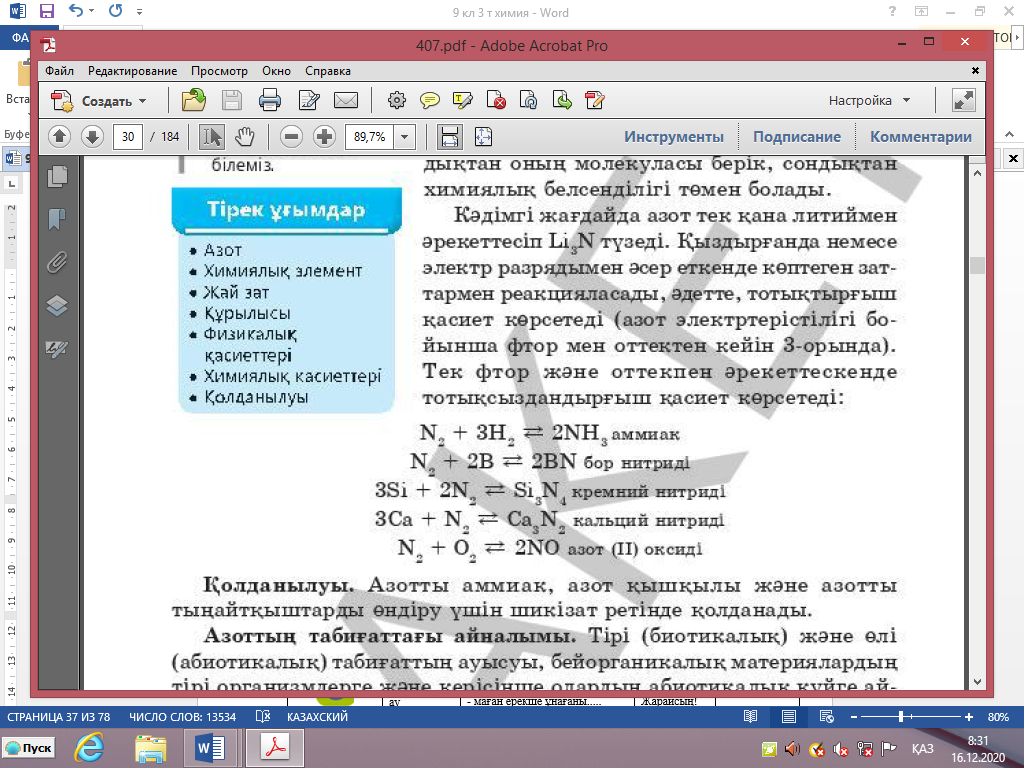This screenshot has width=1024, height=768.
Task: Open the Просмотр menu
Action: click(x=219, y=71)
